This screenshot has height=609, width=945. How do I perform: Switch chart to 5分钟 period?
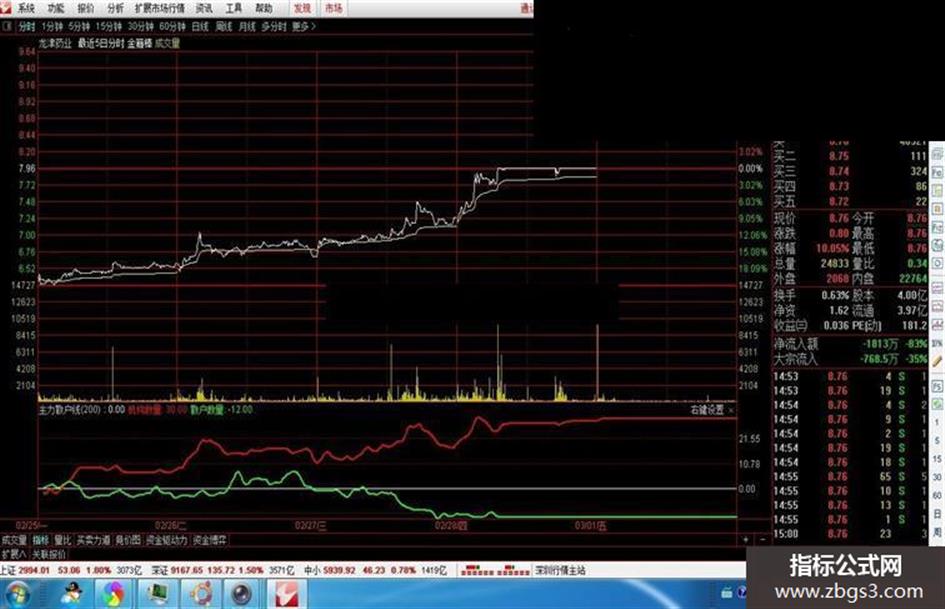point(79,27)
